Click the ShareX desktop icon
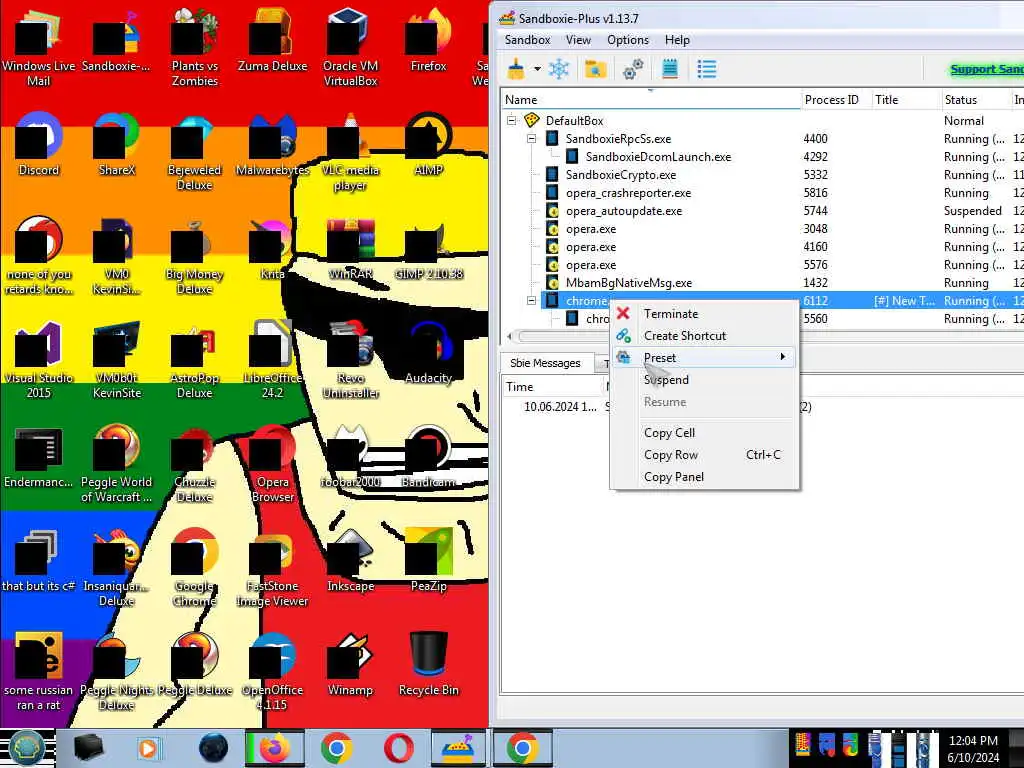This screenshot has height=768, width=1024. (116, 144)
